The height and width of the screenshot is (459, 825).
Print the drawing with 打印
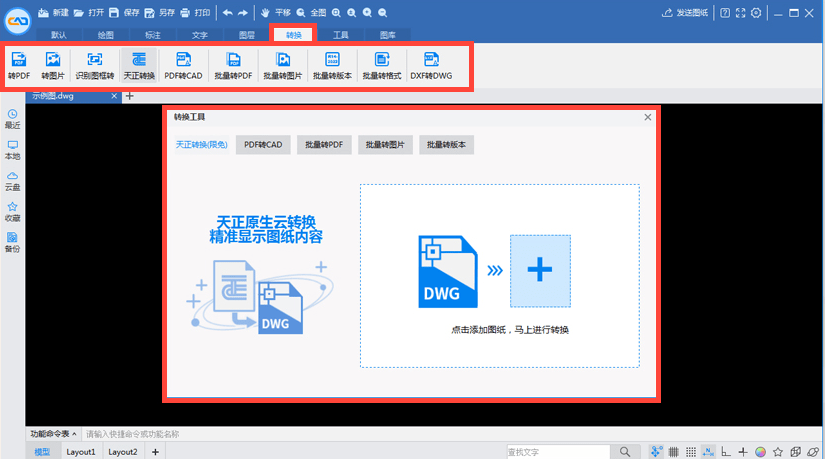coord(195,13)
